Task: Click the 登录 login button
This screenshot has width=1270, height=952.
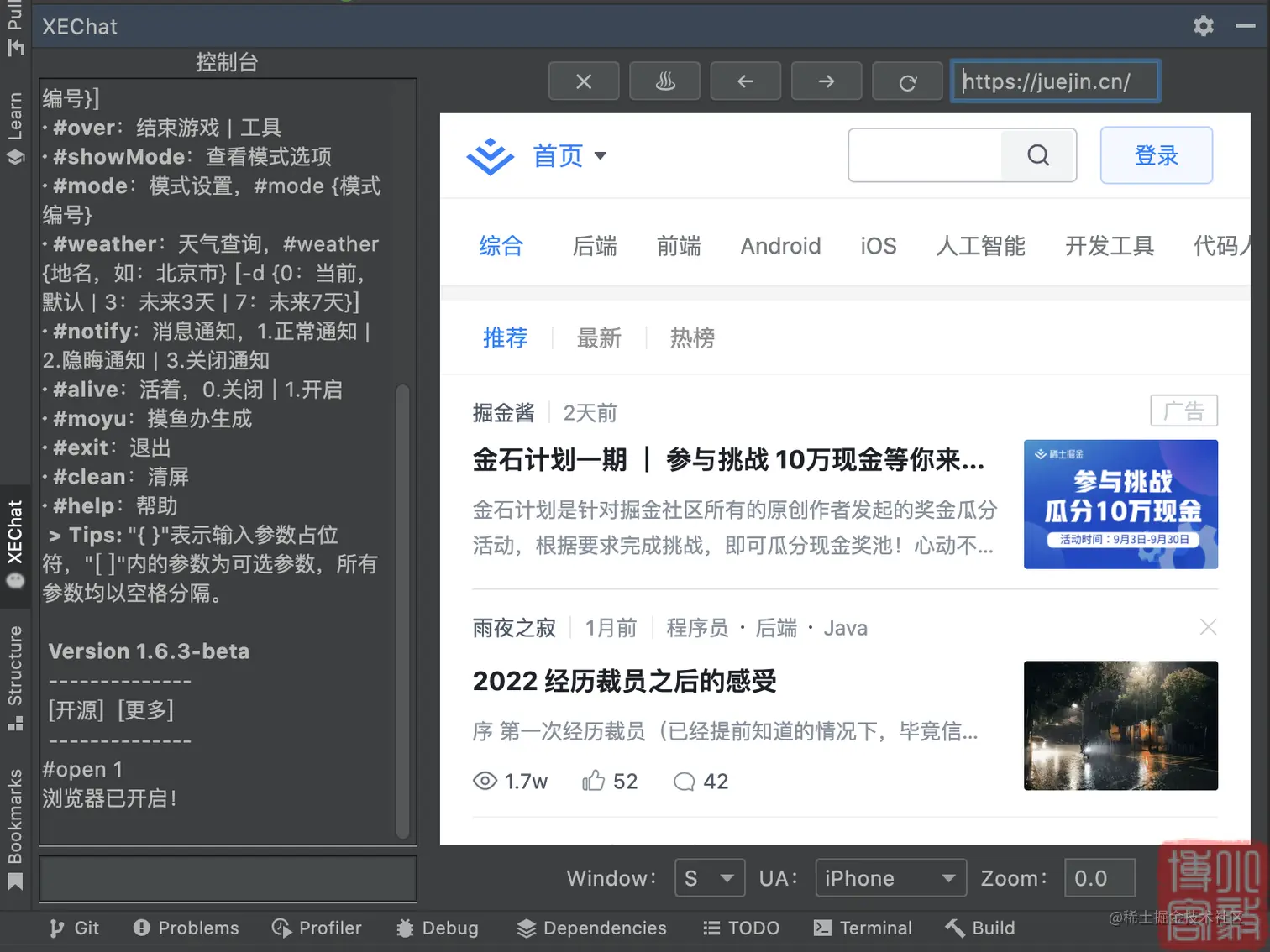Action: coord(1156,155)
